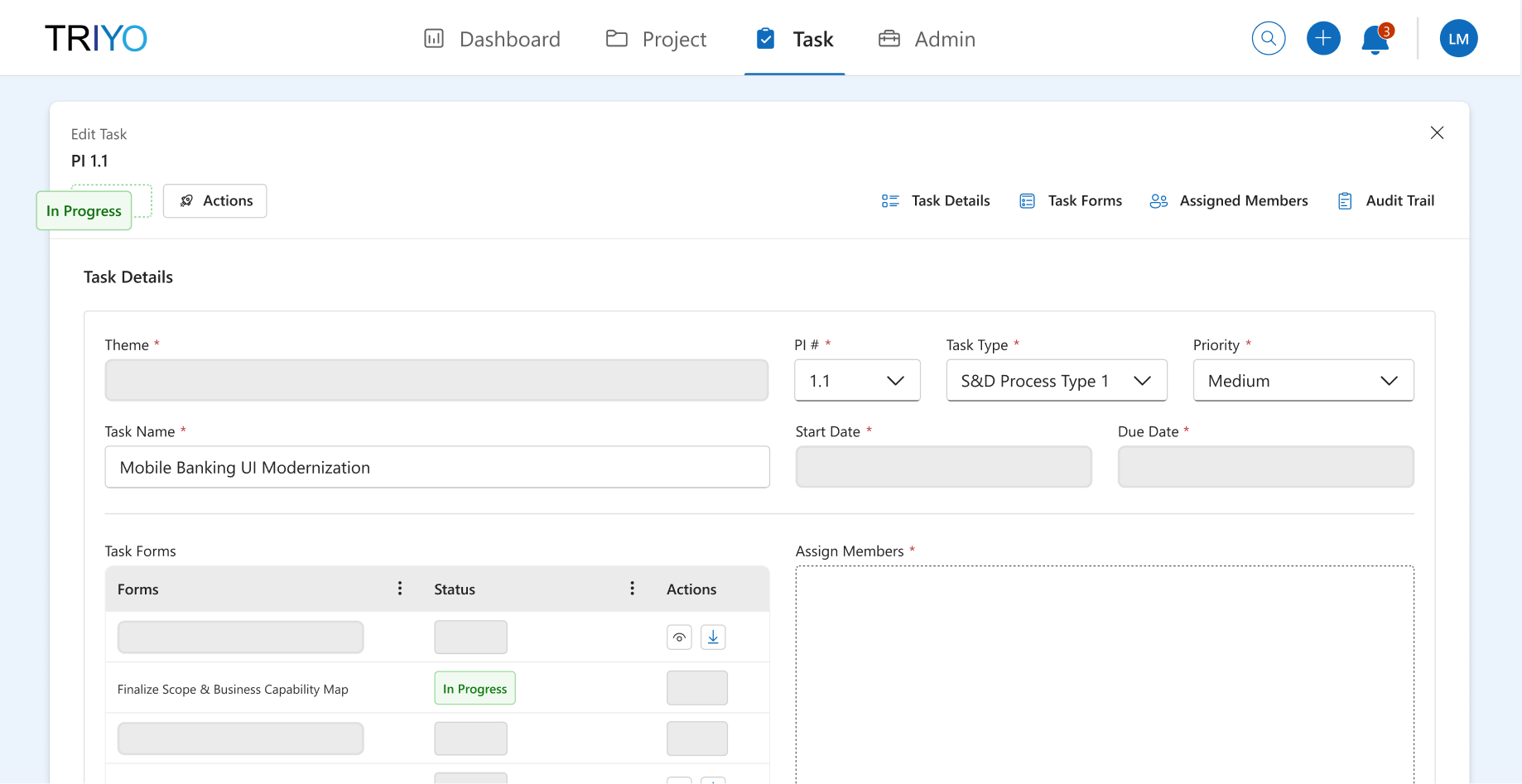Open Status column options menu
Image resolution: width=1522 pixels, height=784 pixels.
[632, 589]
